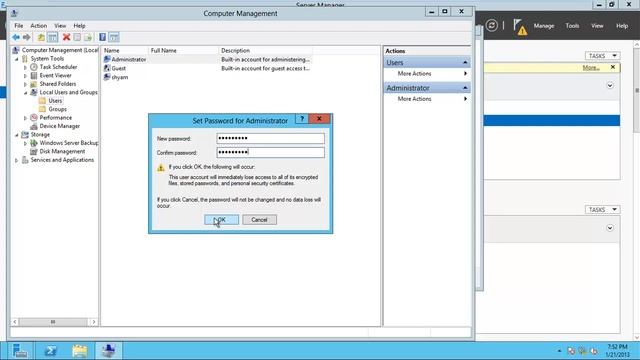Open the upper TASKS dropdown in Server Manager
This screenshot has width=640, height=360.
[602, 56]
